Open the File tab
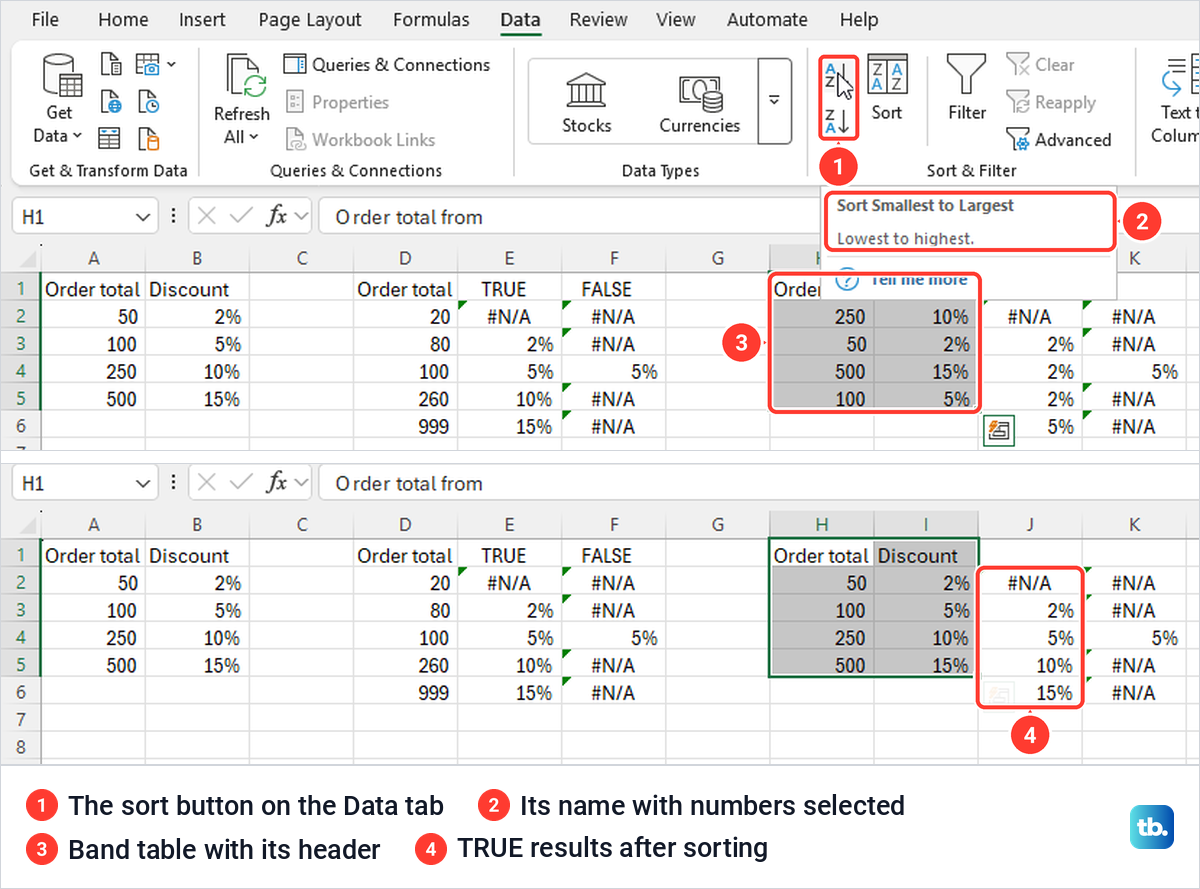The height and width of the screenshot is (889, 1200). [x=45, y=20]
